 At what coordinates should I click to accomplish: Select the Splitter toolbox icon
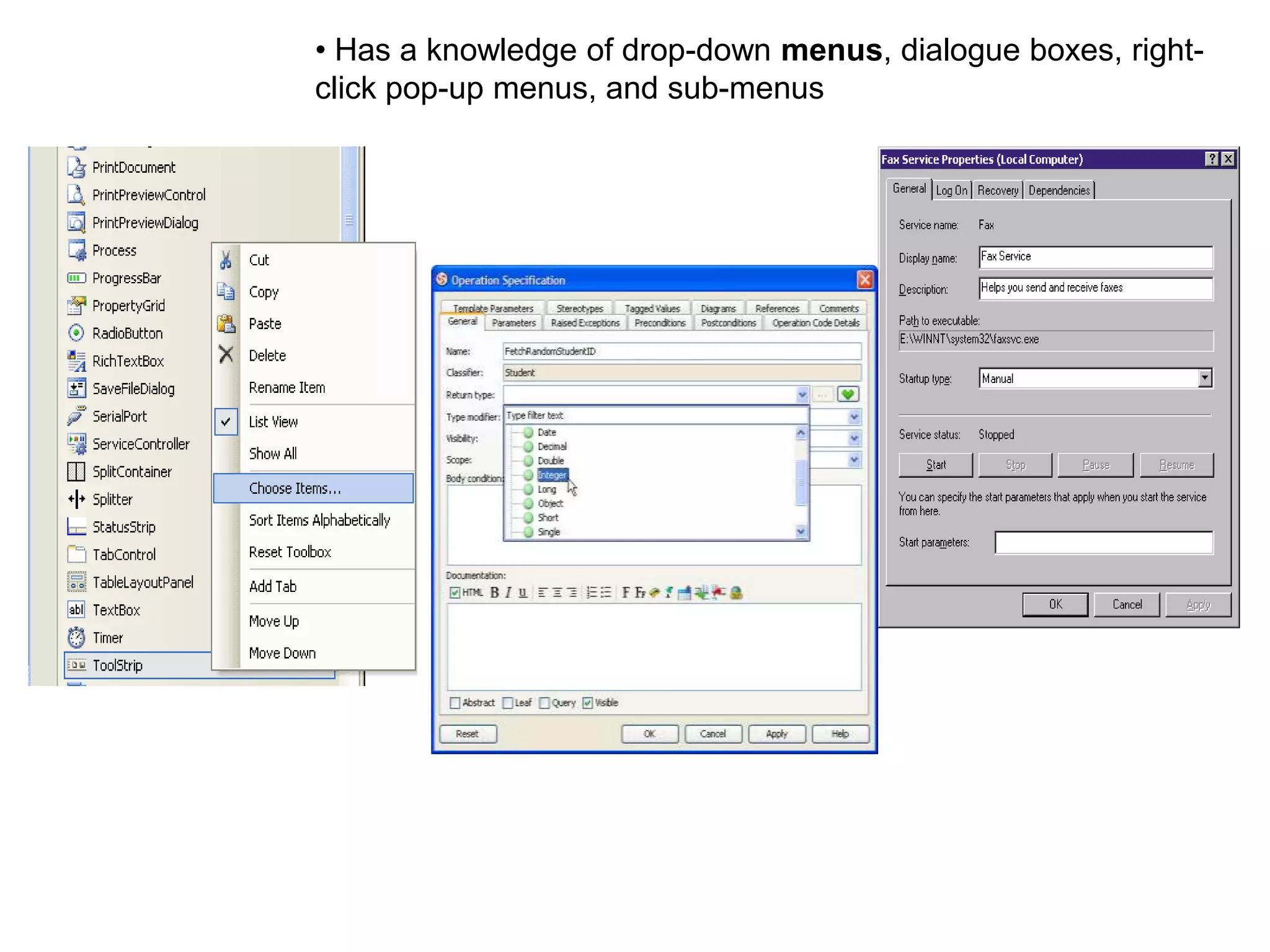pos(76,498)
